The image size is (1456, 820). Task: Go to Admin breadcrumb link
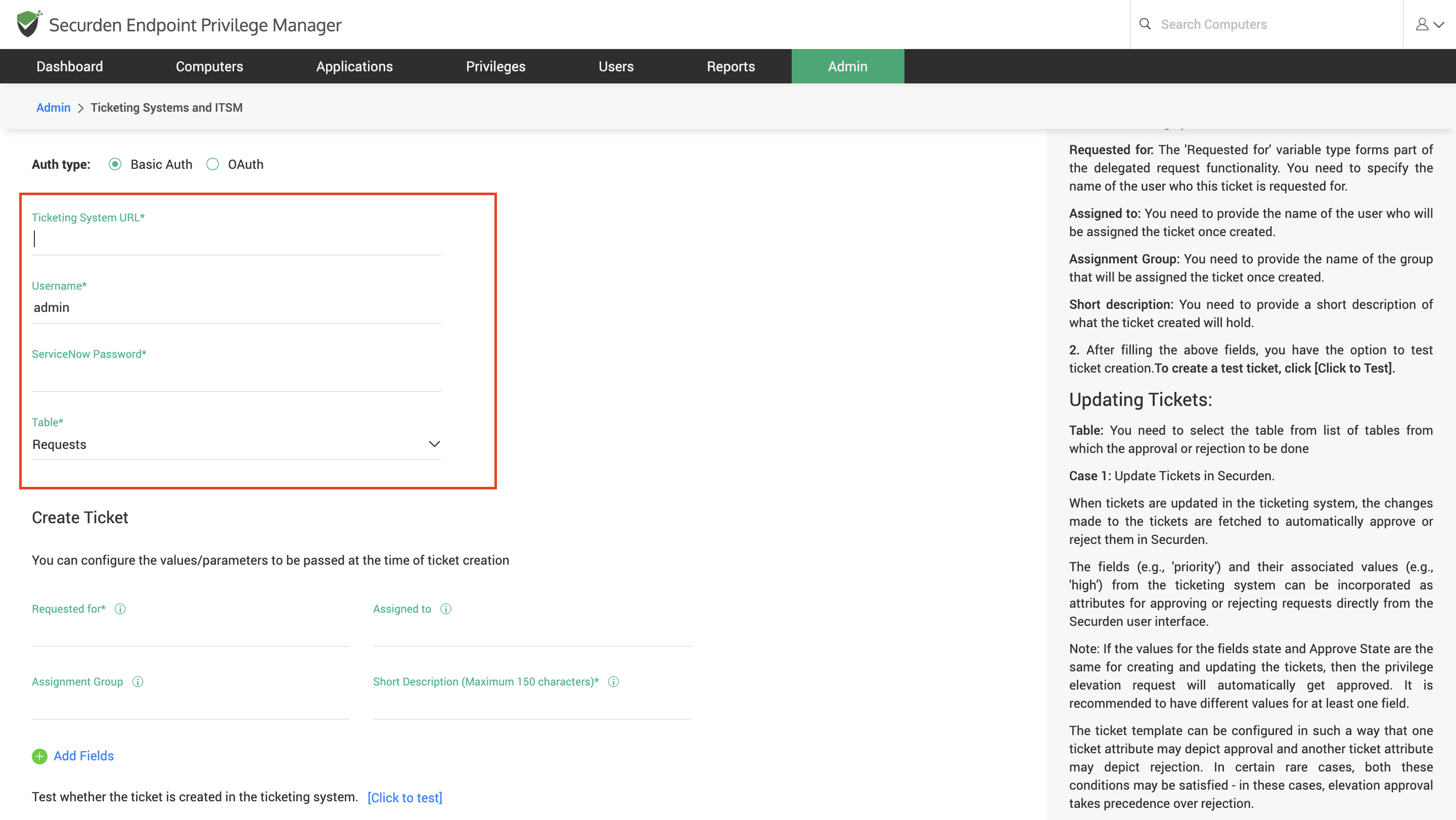pyautogui.click(x=53, y=107)
